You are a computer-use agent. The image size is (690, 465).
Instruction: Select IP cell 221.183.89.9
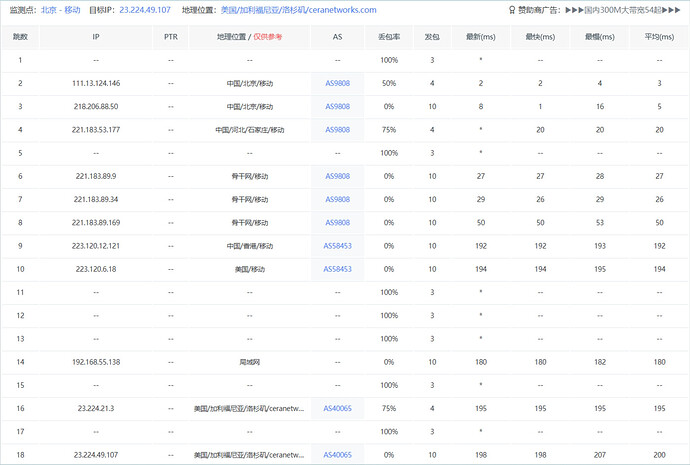coord(96,176)
